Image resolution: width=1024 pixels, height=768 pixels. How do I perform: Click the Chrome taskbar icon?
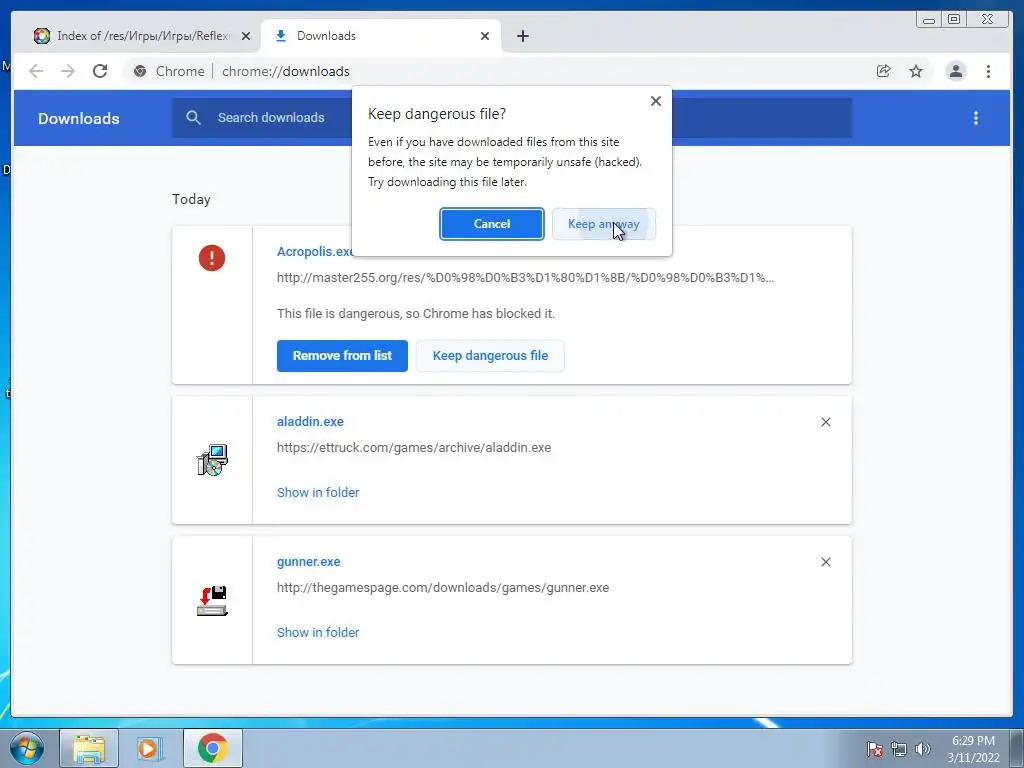[x=213, y=748]
